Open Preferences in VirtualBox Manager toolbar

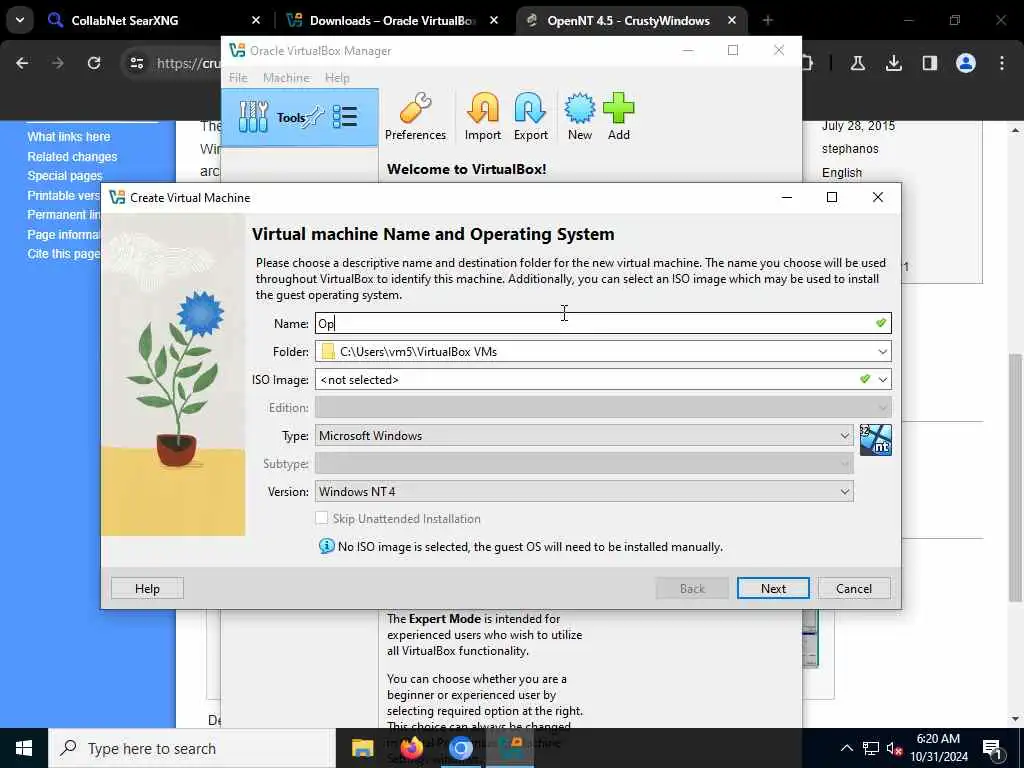415,117
